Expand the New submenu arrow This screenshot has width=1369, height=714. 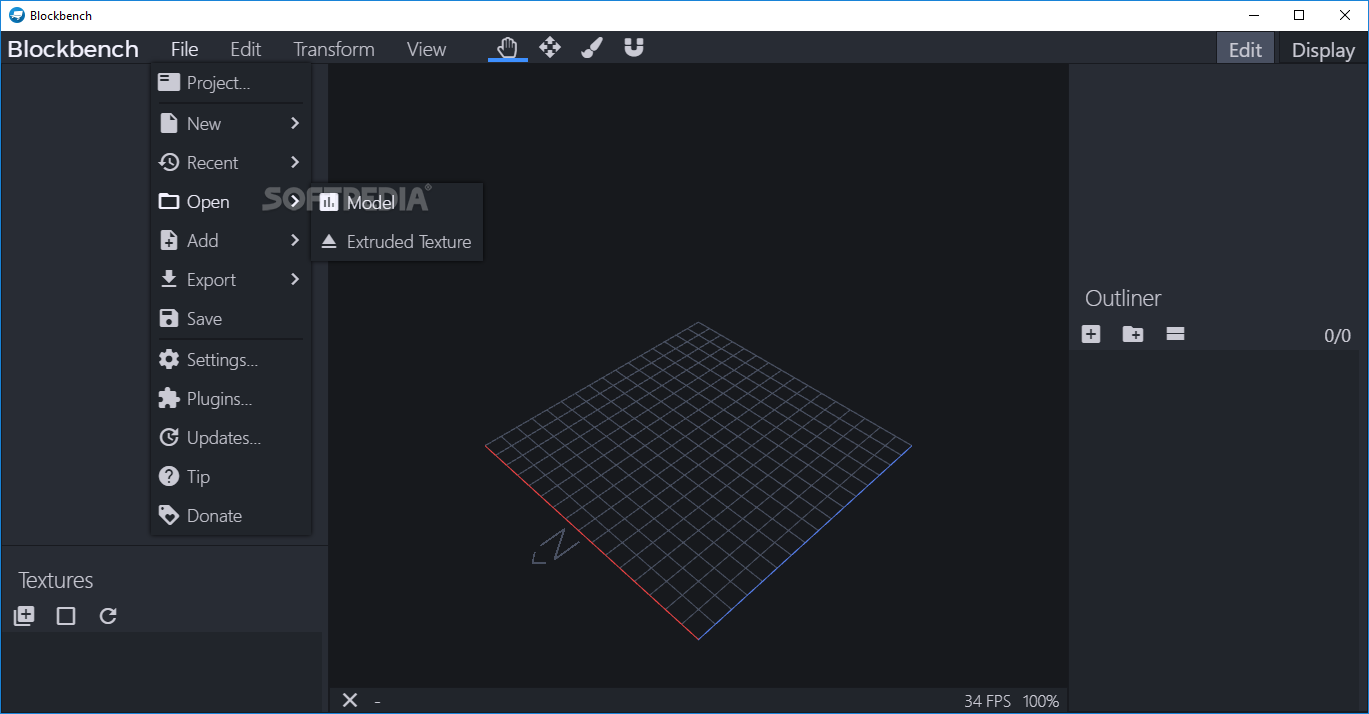295,123
